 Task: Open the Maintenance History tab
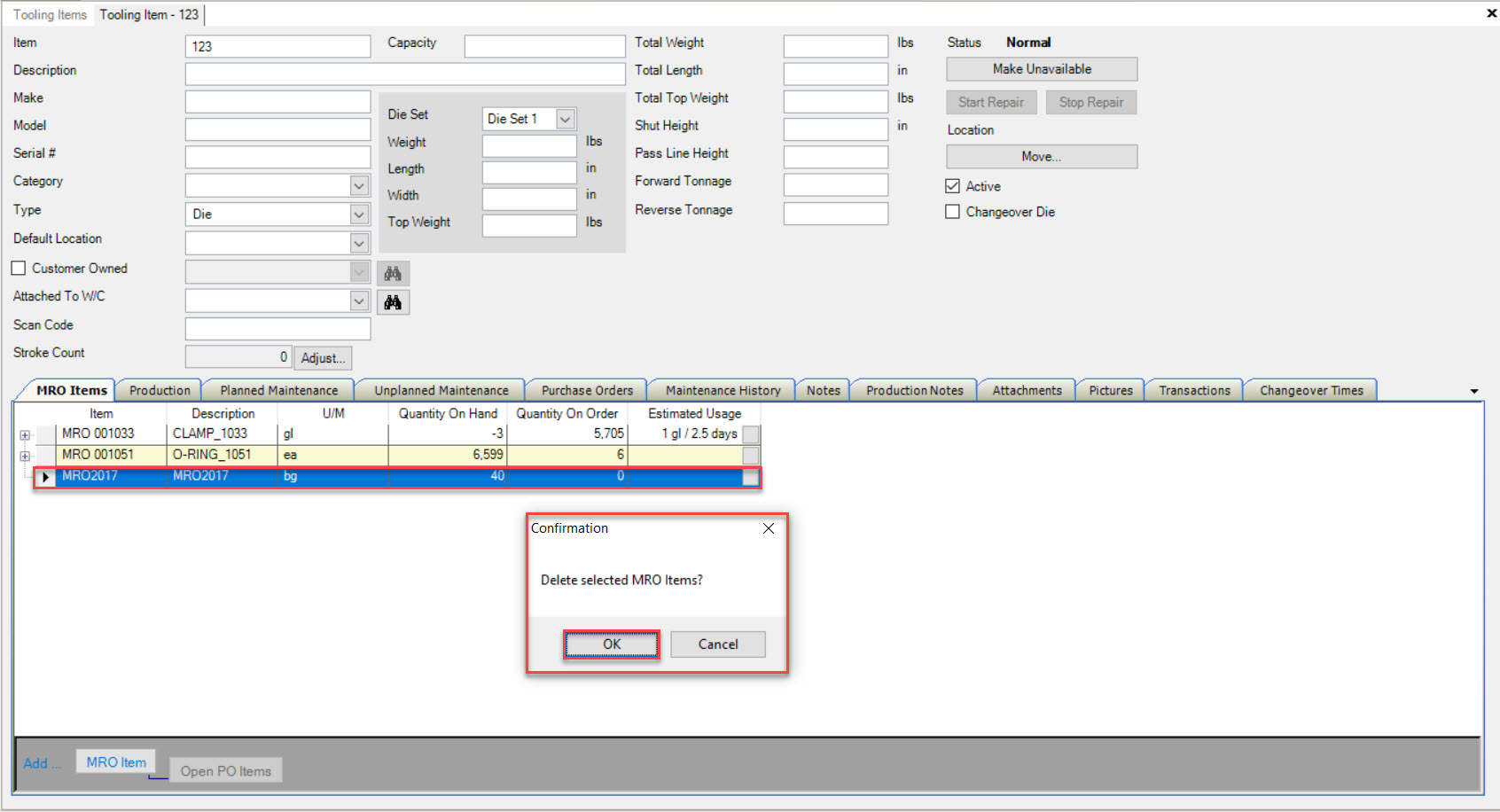tap(723, 390)
